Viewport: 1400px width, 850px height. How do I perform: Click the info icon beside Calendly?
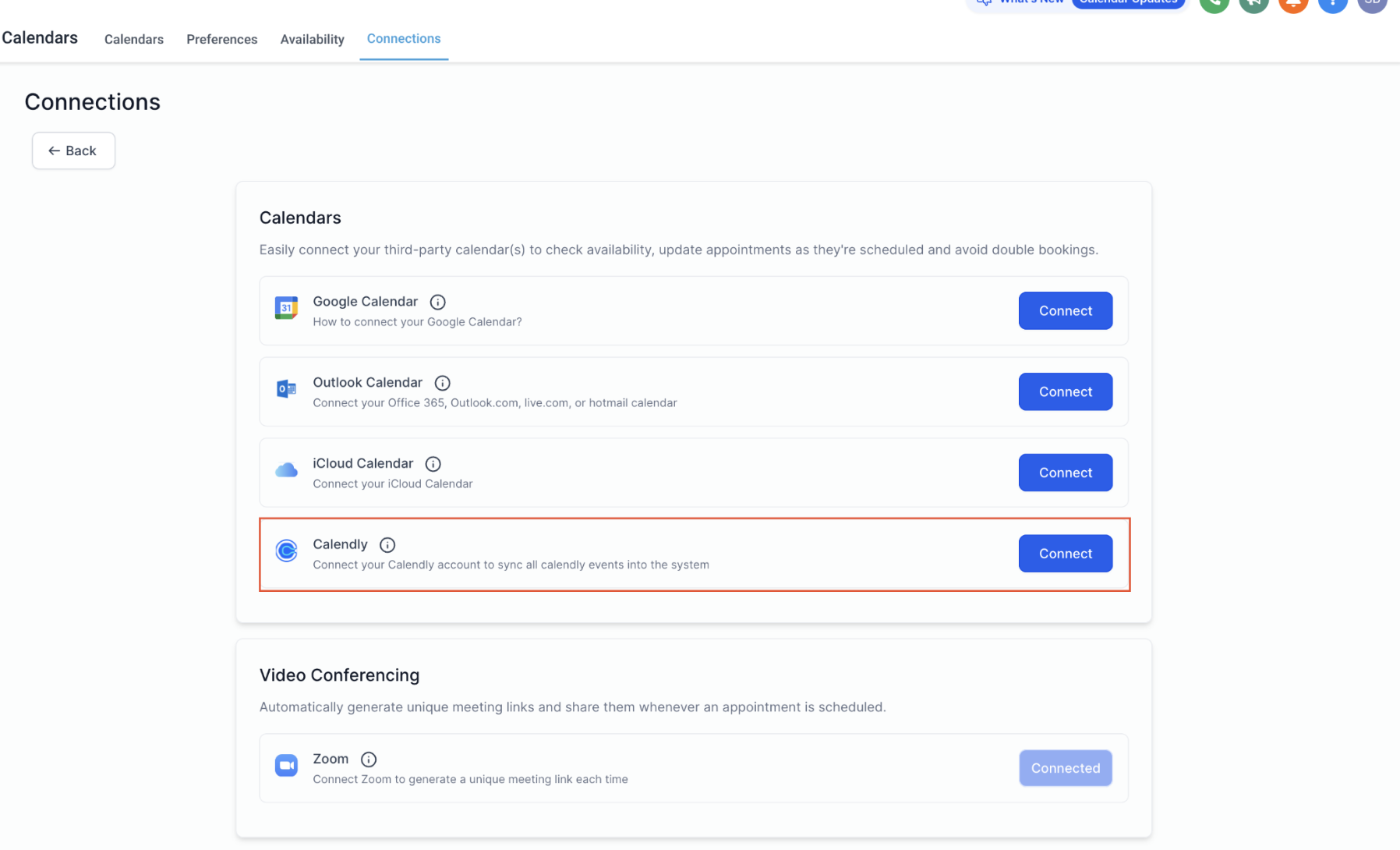[387, 545]
